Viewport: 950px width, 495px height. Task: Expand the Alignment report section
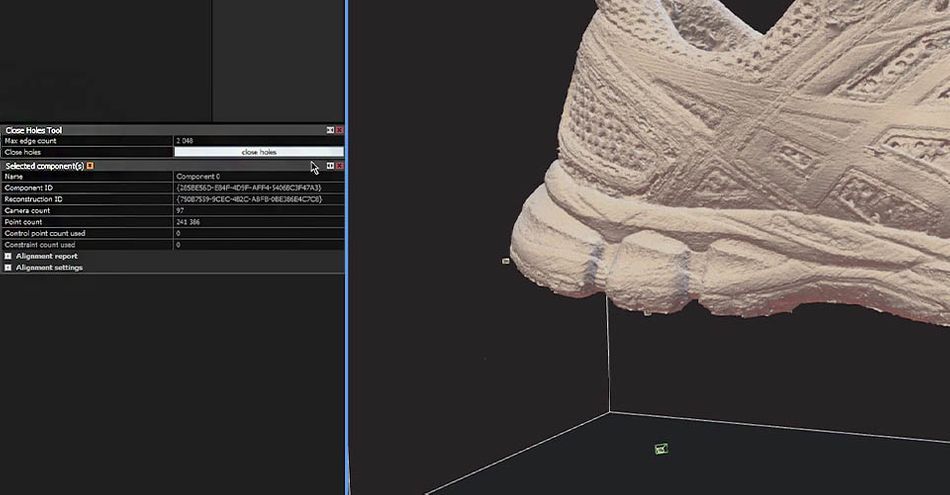pos(8,256)
